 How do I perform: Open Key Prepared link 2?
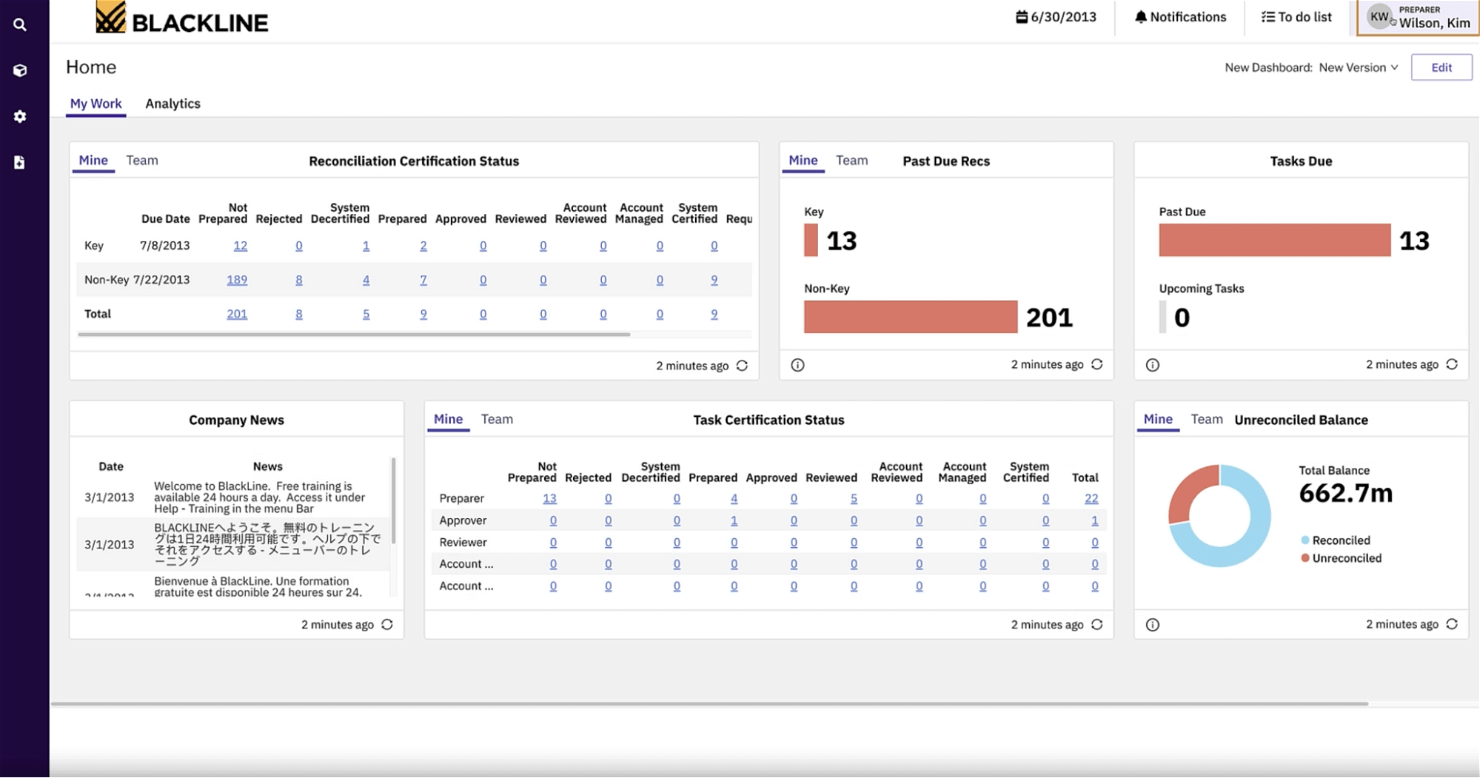pyautogui.click(x=423, y=246)
